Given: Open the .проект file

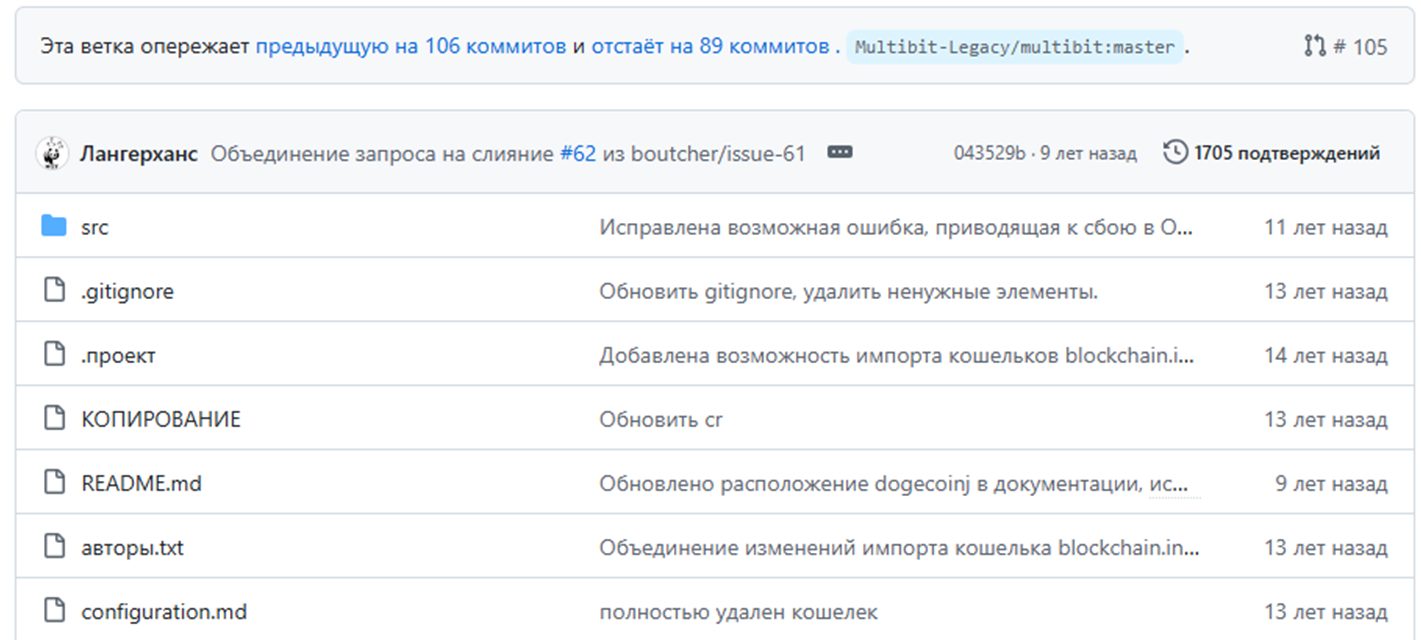Looking at the screenshot, I should [118, 355].
